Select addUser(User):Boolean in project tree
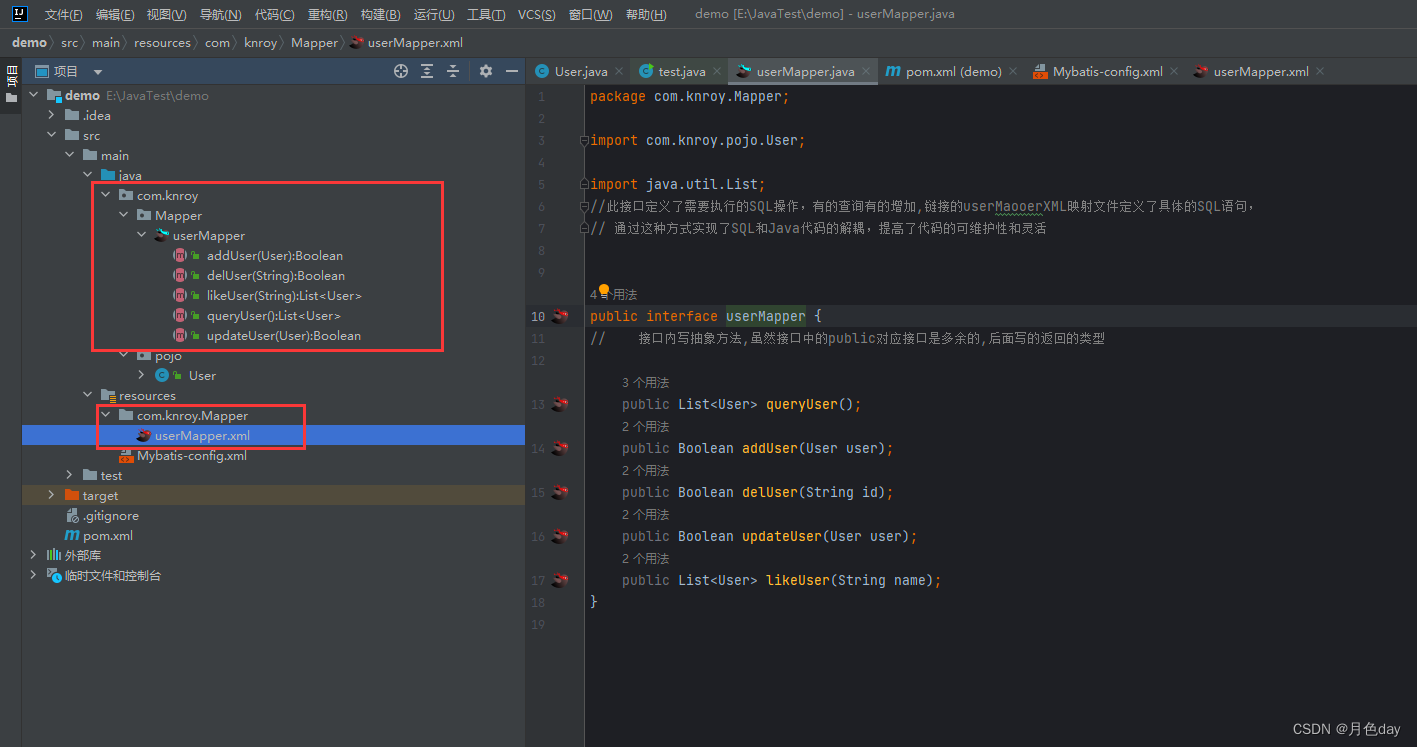The width and height of the screenshot is (1417, 747). tap(275, 255)
